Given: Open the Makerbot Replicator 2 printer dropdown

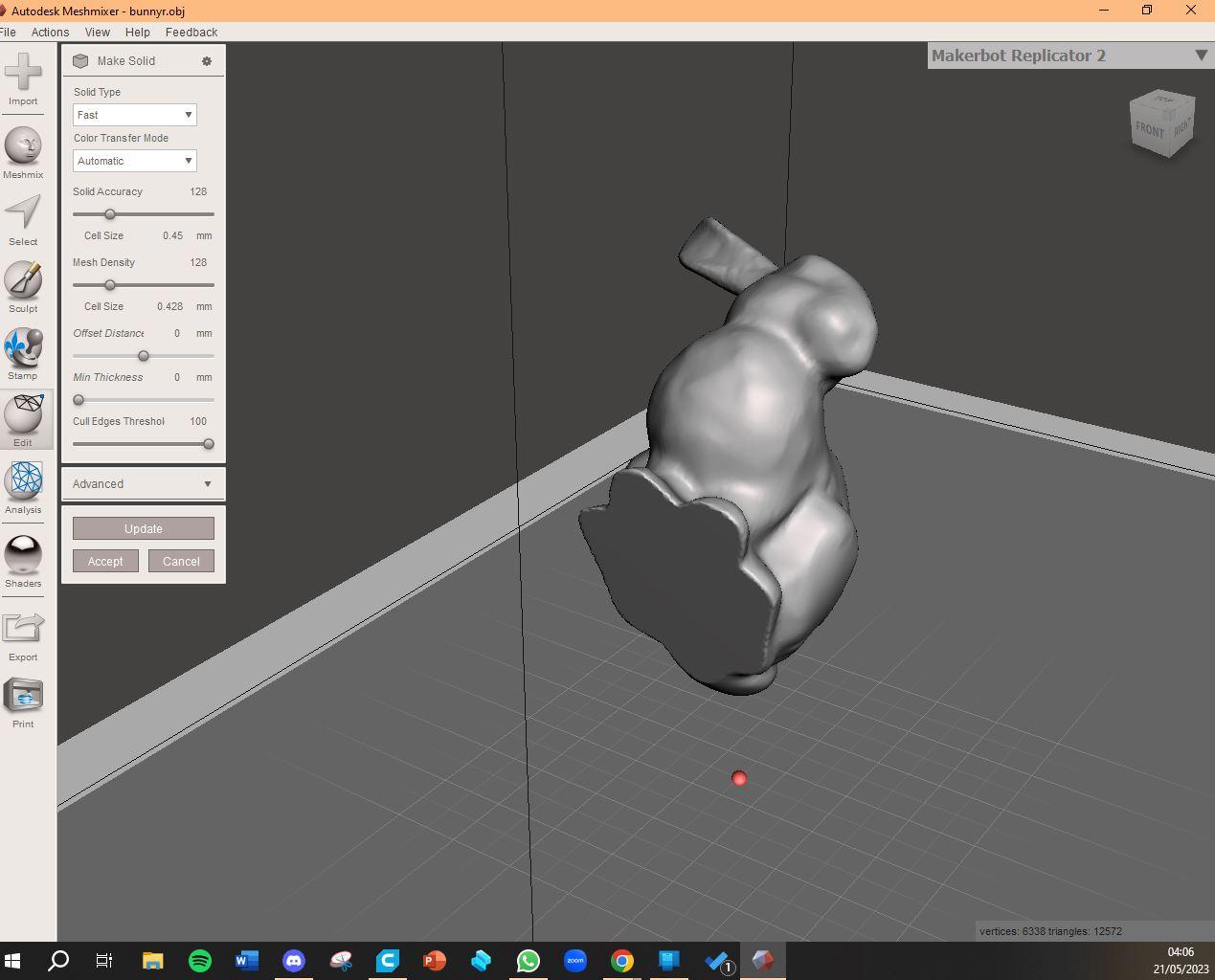Looking at the screenshot, I should pyautogui.click(x=1070, y=56).
